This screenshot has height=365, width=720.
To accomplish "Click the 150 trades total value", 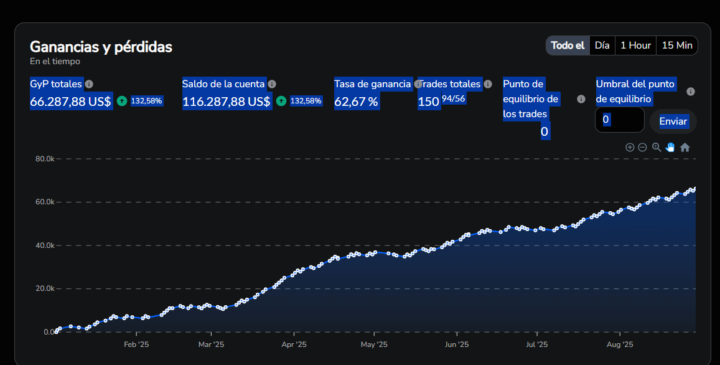I will 428,101.
